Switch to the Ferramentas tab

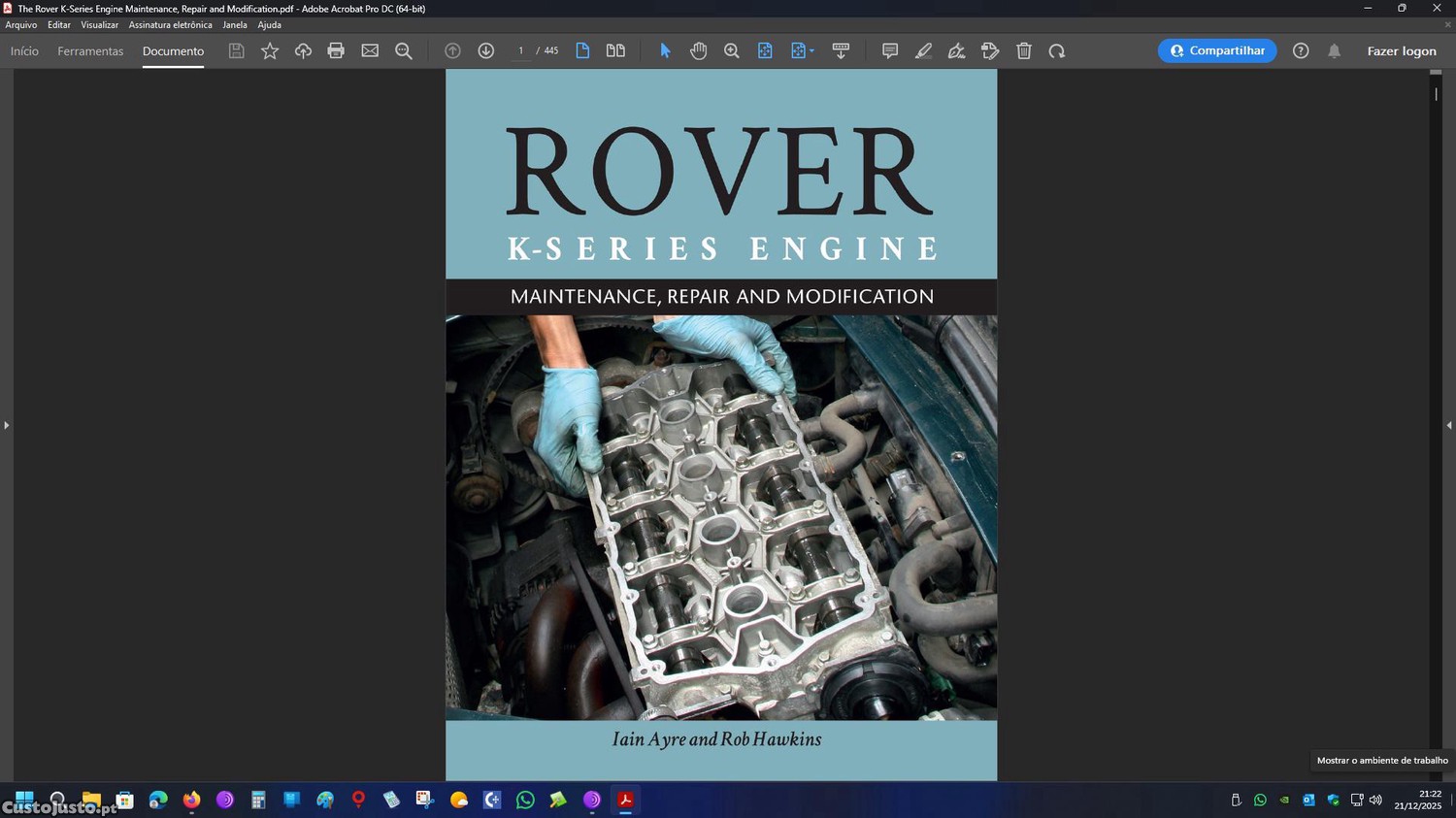tap(90, 50)
